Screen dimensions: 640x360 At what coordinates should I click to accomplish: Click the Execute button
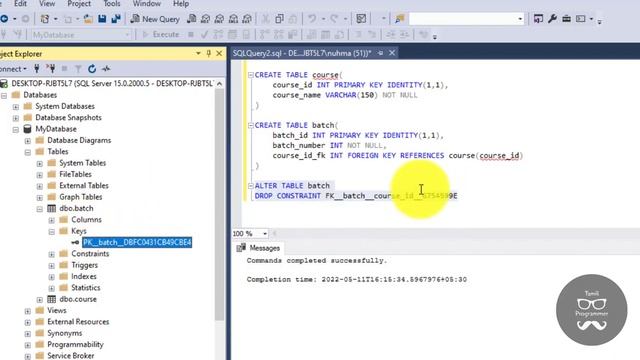[x=161, y=35]
